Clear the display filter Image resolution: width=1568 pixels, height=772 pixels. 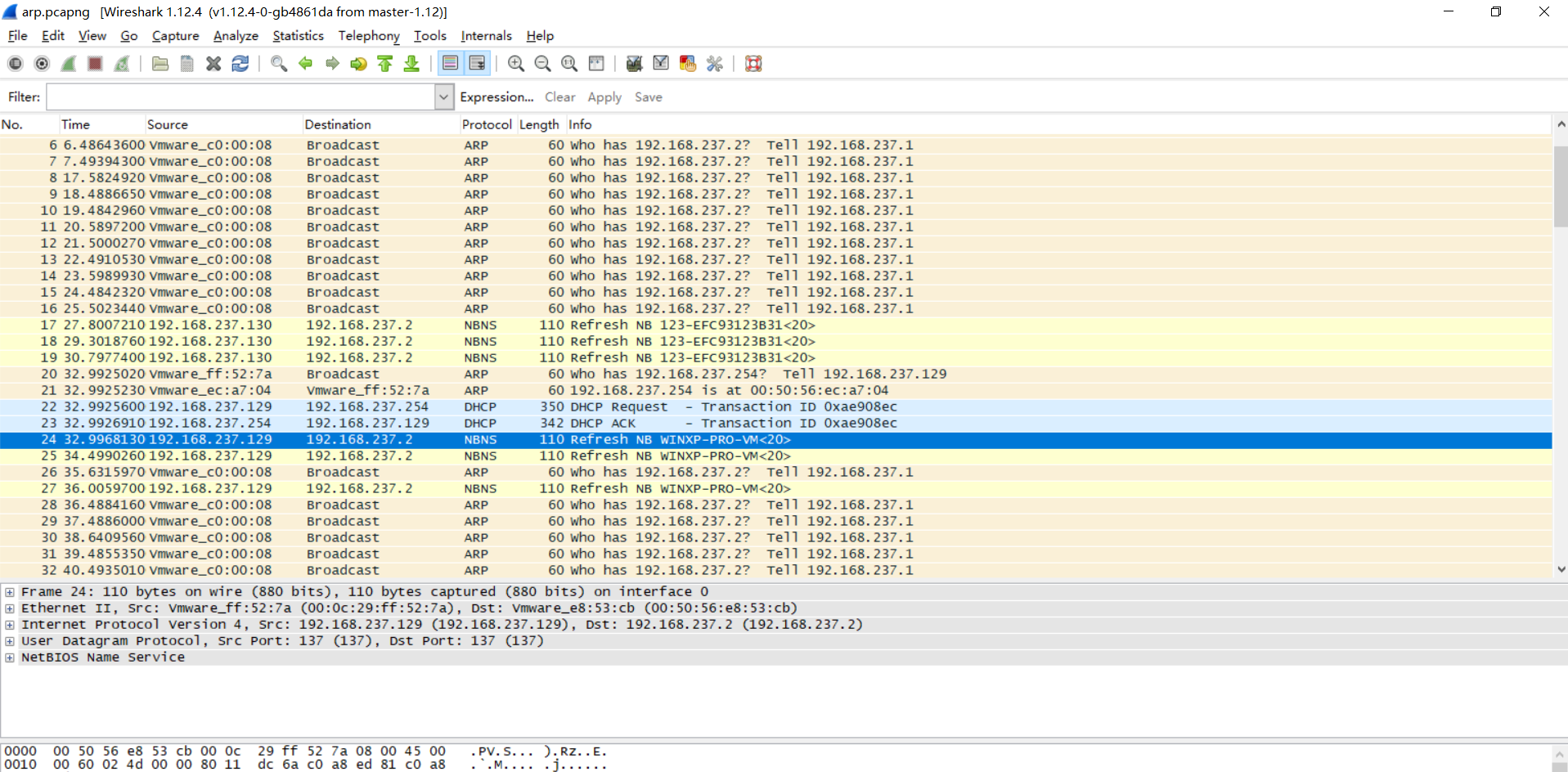point(560,96)
